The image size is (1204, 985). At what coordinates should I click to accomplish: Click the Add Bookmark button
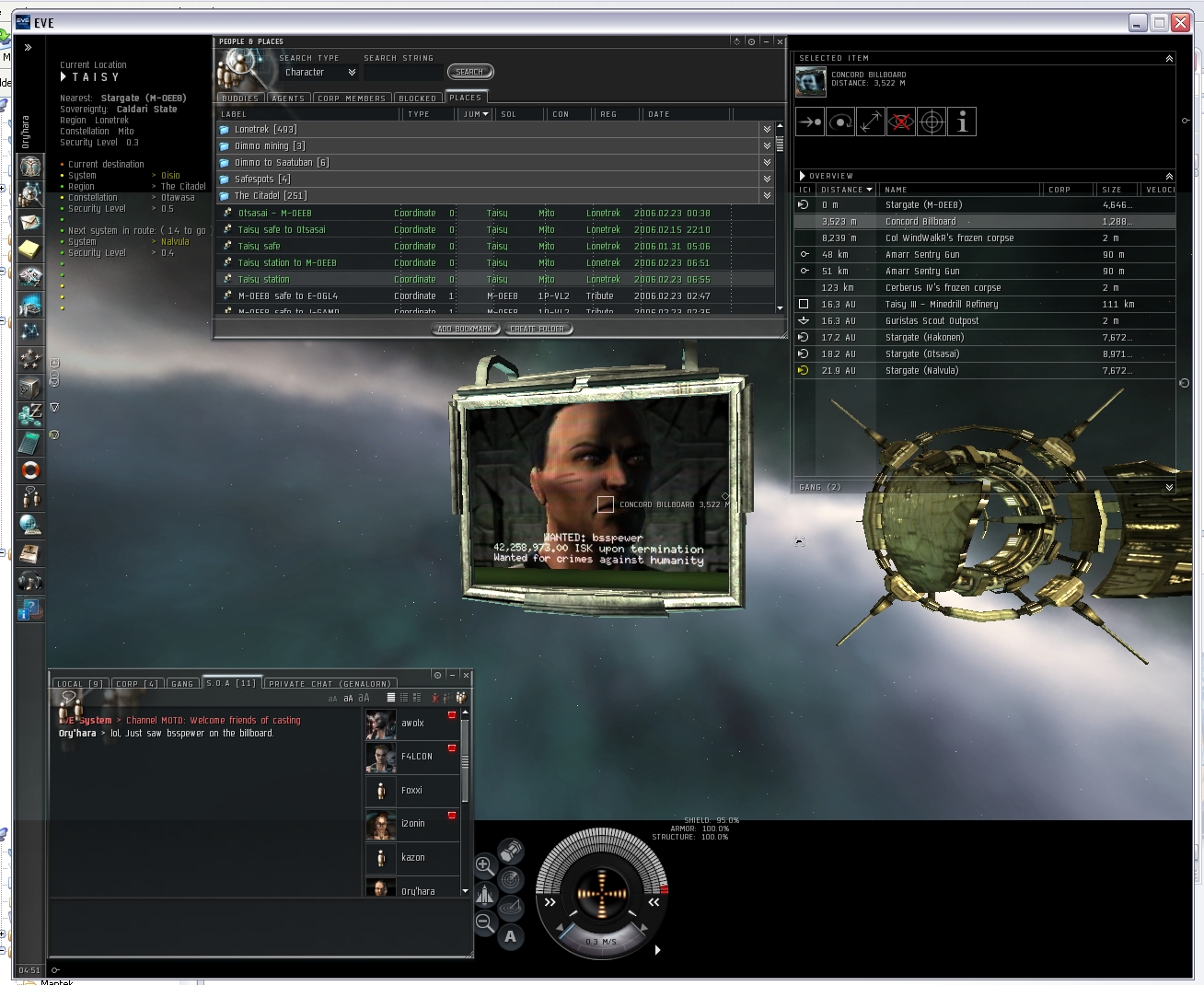tap(465, 329)
